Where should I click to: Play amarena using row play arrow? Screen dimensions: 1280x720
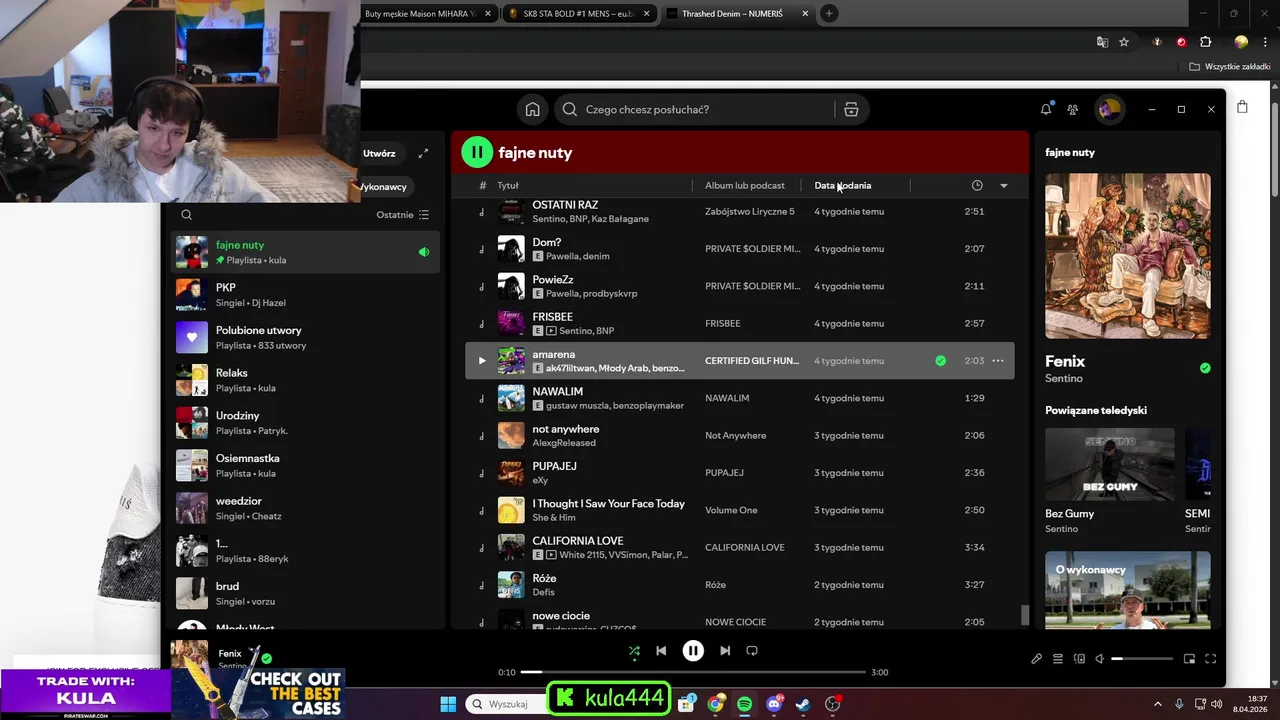tap(482, 361)
